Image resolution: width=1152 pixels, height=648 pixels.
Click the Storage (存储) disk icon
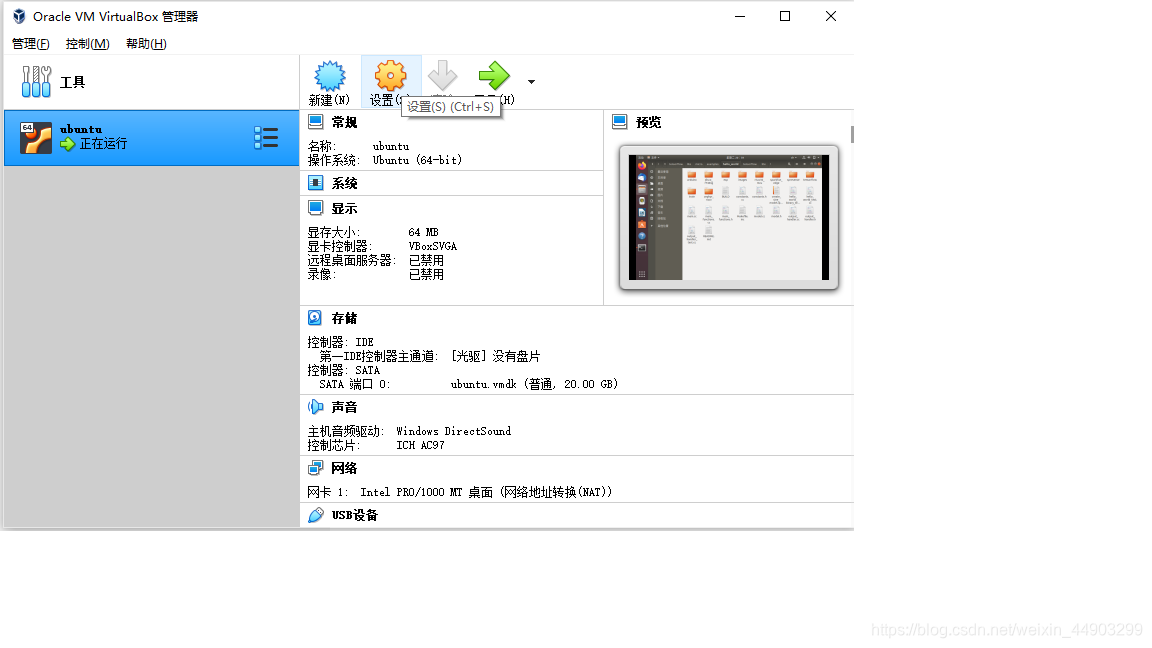click(315, 317)
